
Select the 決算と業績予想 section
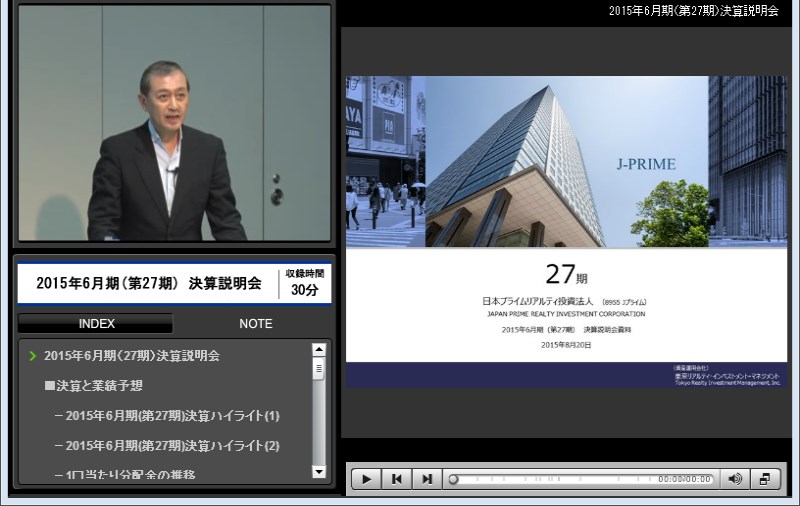click(x=94, y=386)
